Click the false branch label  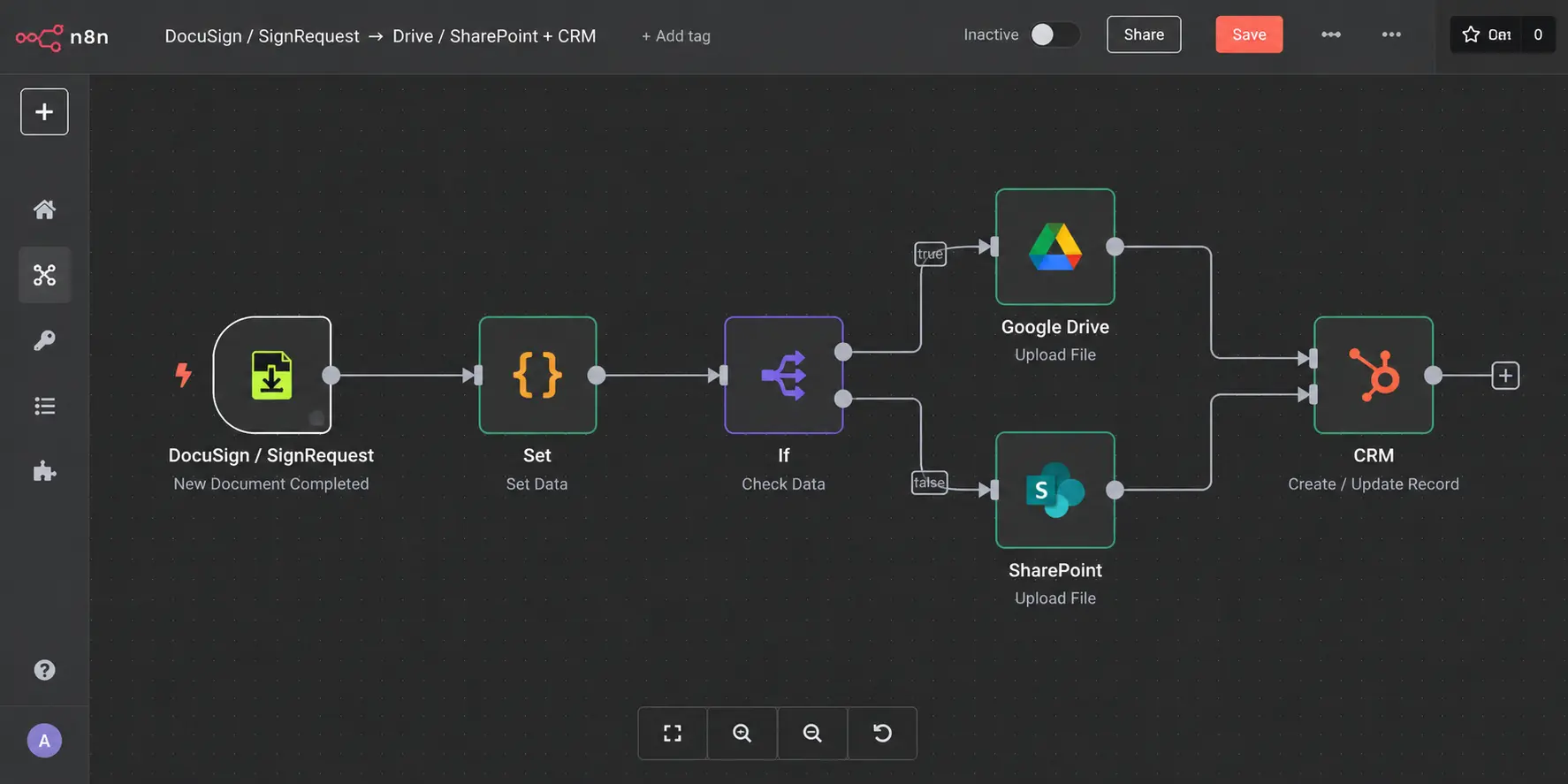point(930,483)
